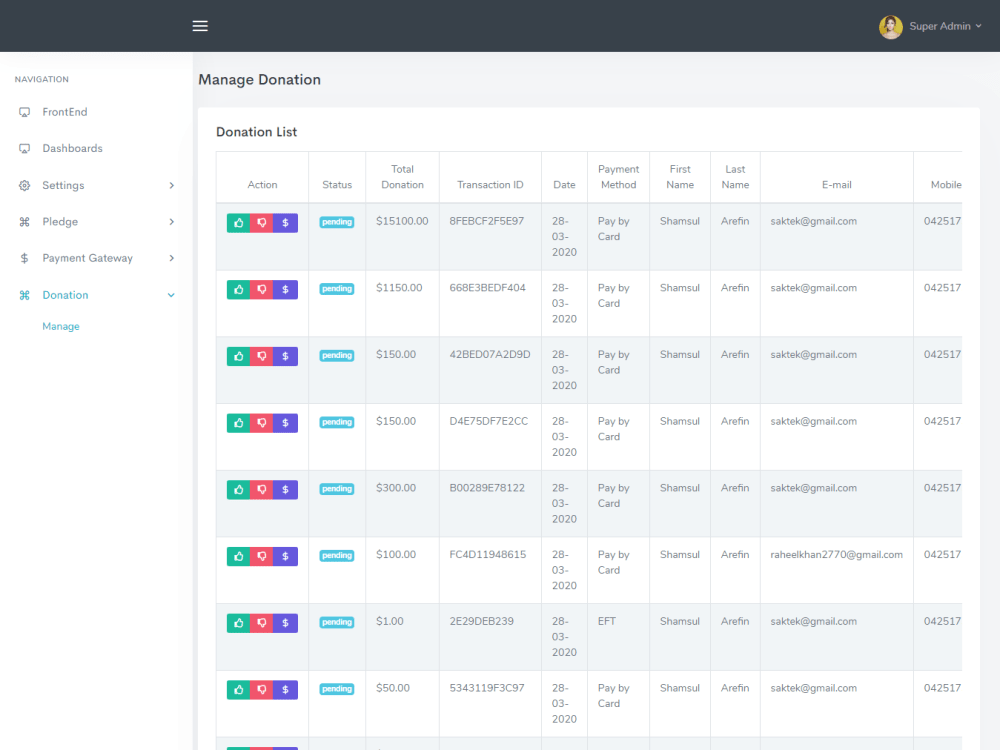Viewport: 1000px width, 750px height.
Task: Click the pending status badge on $300.00 donation
Action: [x=337, y=489]
